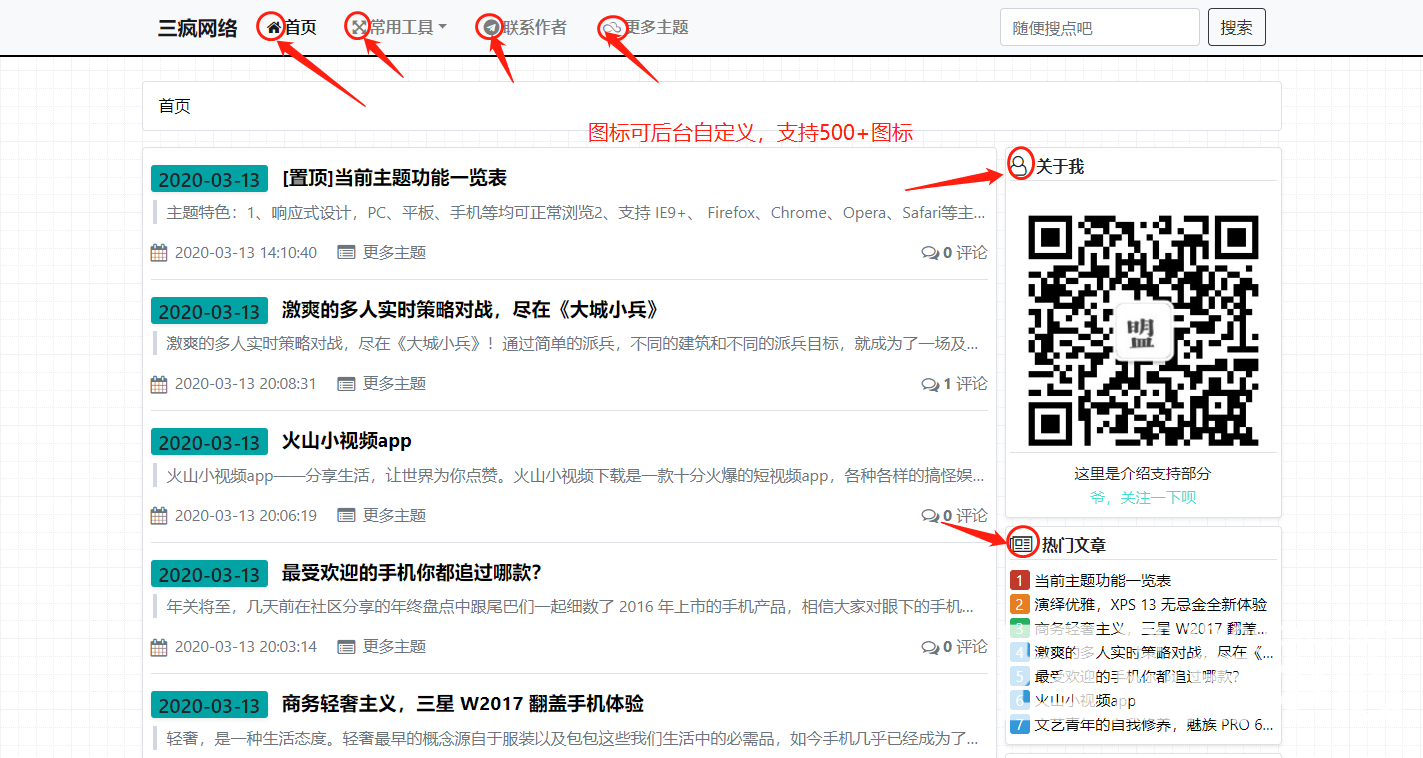Viewport: 1423px width, 758px height.
Task: Click the comment bubble icon on the 大城小兵 post
Action: point(930,384)
